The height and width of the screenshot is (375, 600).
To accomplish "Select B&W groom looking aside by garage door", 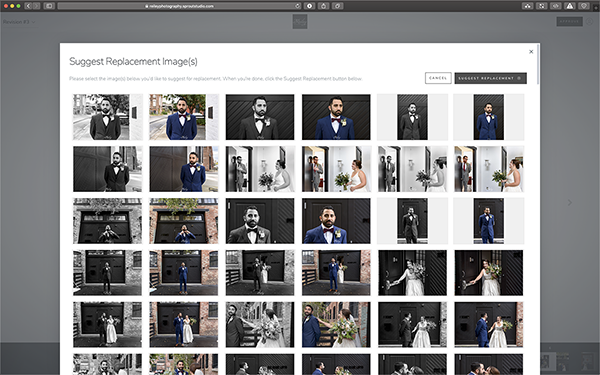I will coord(108,169).
